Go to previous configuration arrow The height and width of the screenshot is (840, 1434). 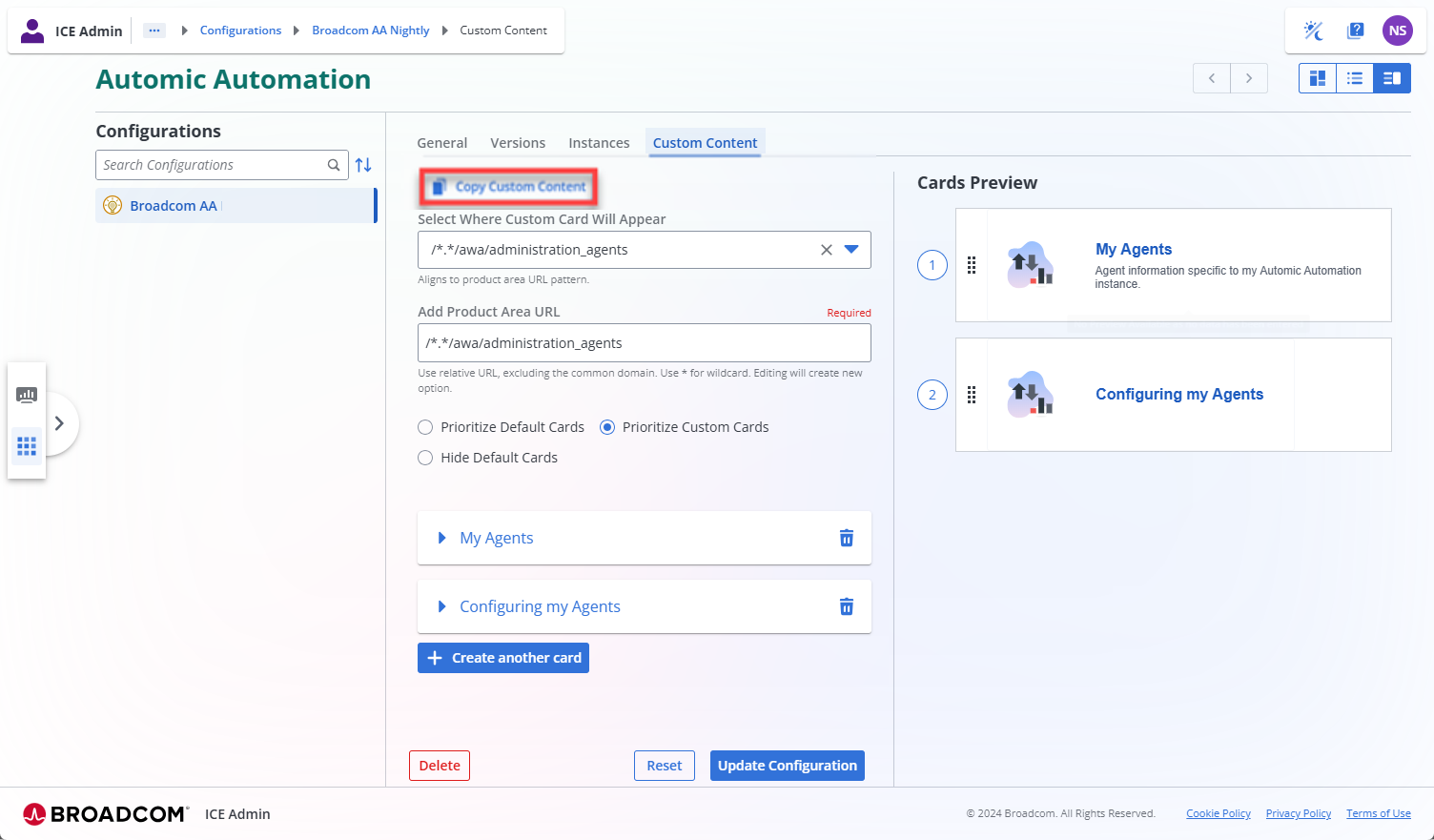tap(1212, 78)
